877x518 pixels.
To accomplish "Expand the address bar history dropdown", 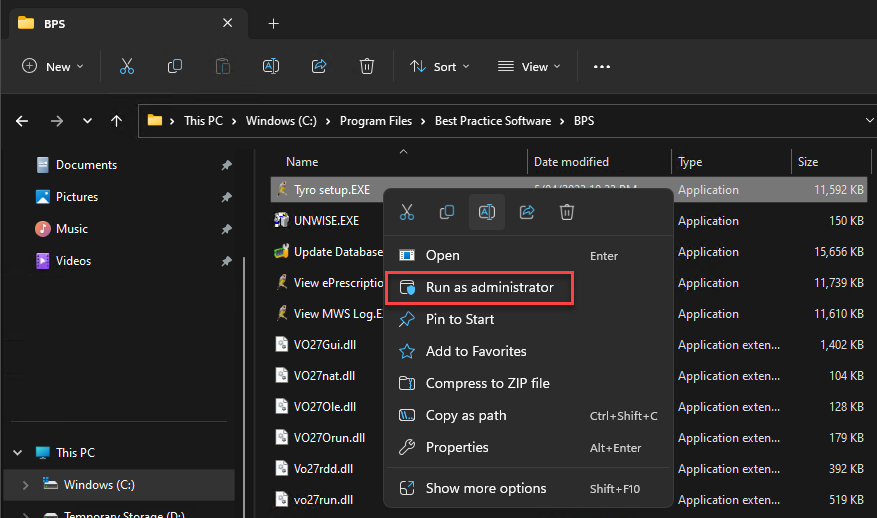I will click(869, 120).
